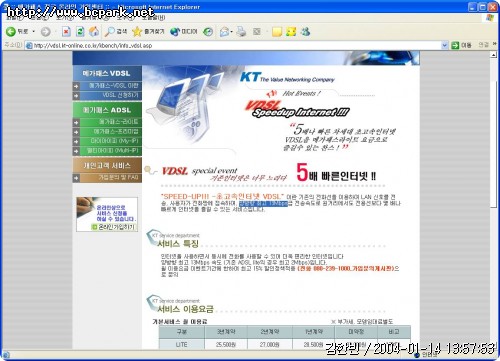Stop page loading with the red X icon
This screenshot has height=361, width=500.
pyautogui.click(x=66, y=32)
